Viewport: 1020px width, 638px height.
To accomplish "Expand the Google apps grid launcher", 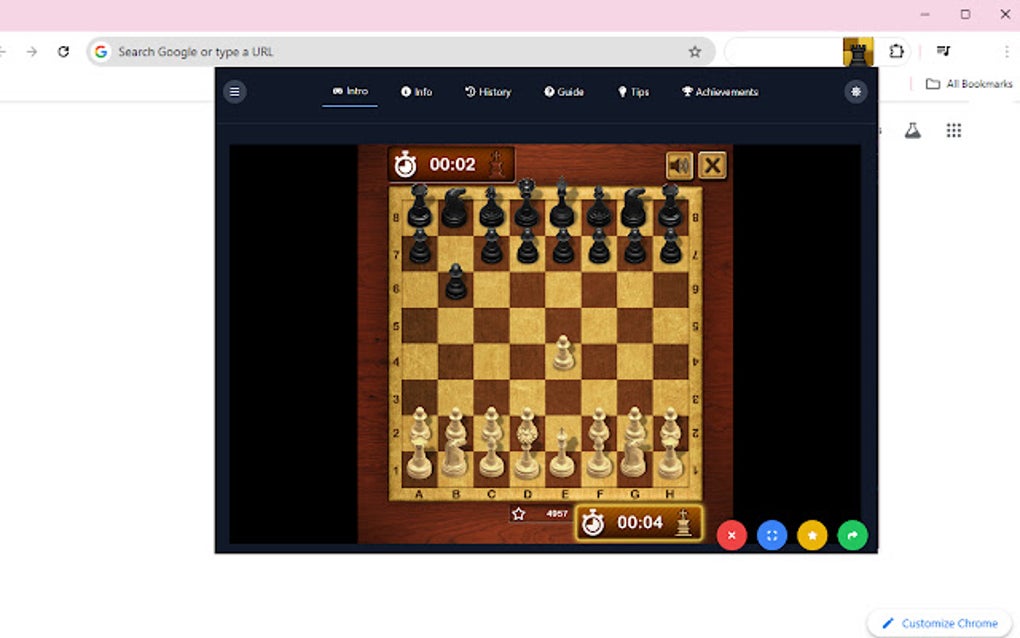I will pyautogui.click(x=953, y=130).
